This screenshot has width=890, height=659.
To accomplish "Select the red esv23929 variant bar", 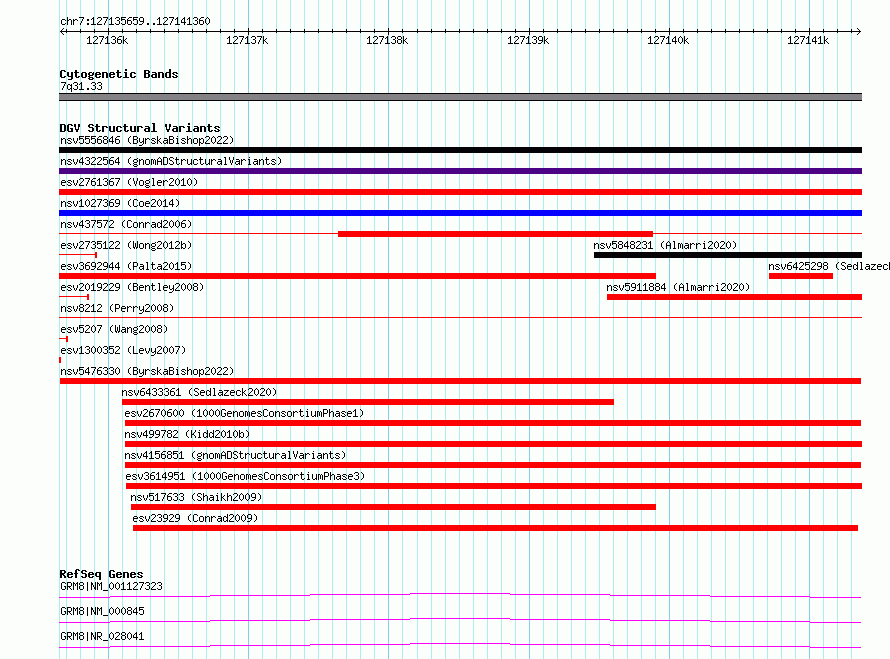I will point(496,528).
